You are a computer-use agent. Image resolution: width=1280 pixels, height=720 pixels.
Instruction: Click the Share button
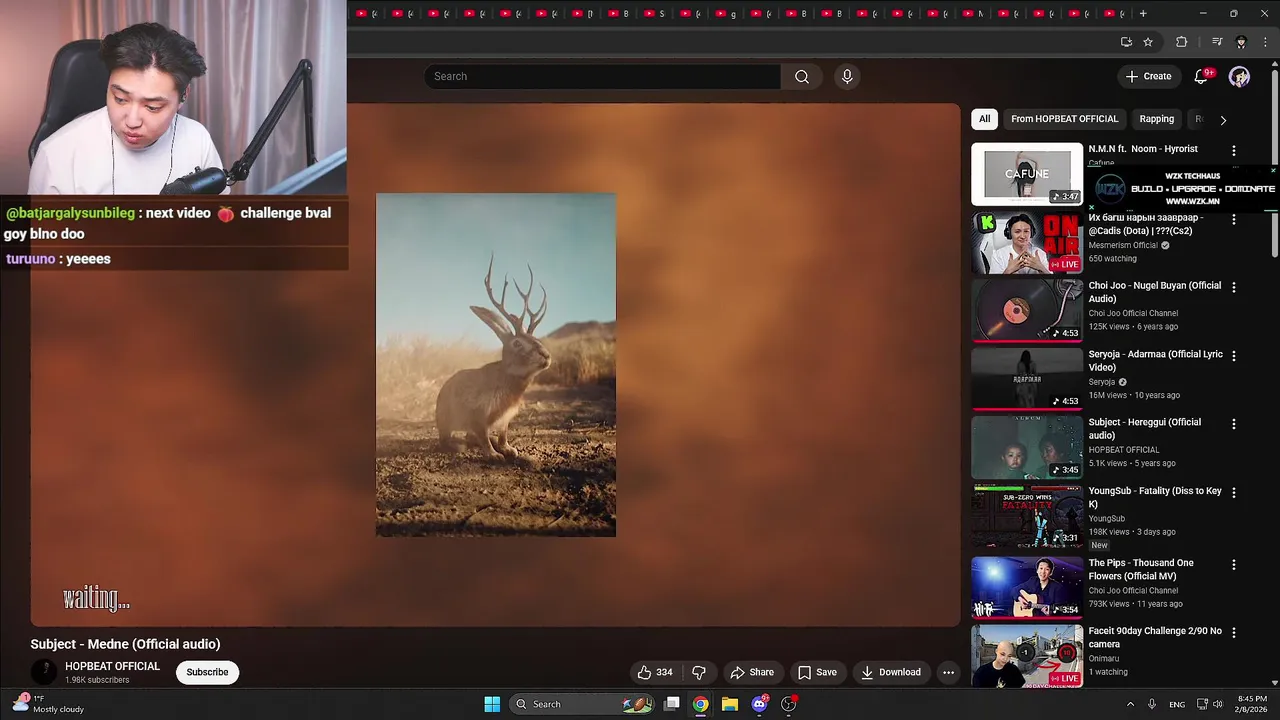[x=752, y=672]
